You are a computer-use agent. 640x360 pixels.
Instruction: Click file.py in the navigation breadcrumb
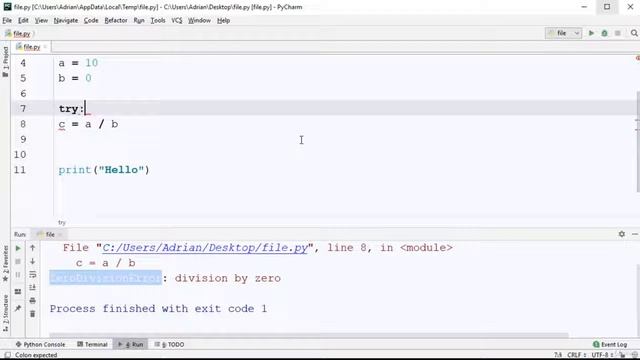tap(21, 34)
